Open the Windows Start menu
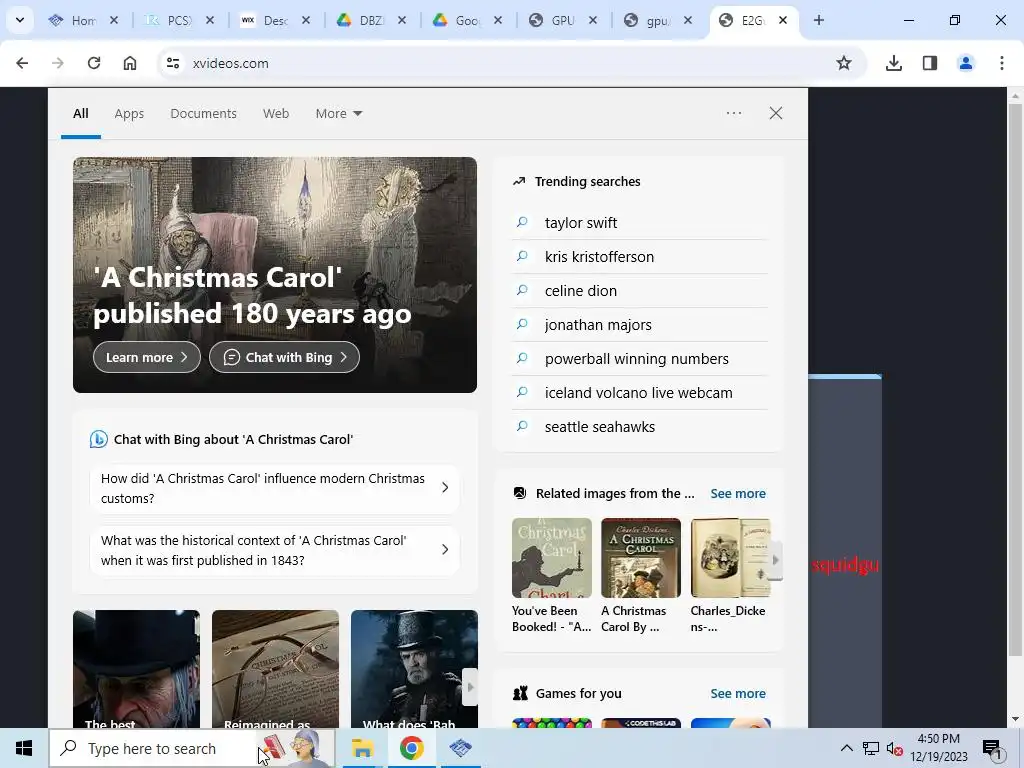 coord(24,748)
